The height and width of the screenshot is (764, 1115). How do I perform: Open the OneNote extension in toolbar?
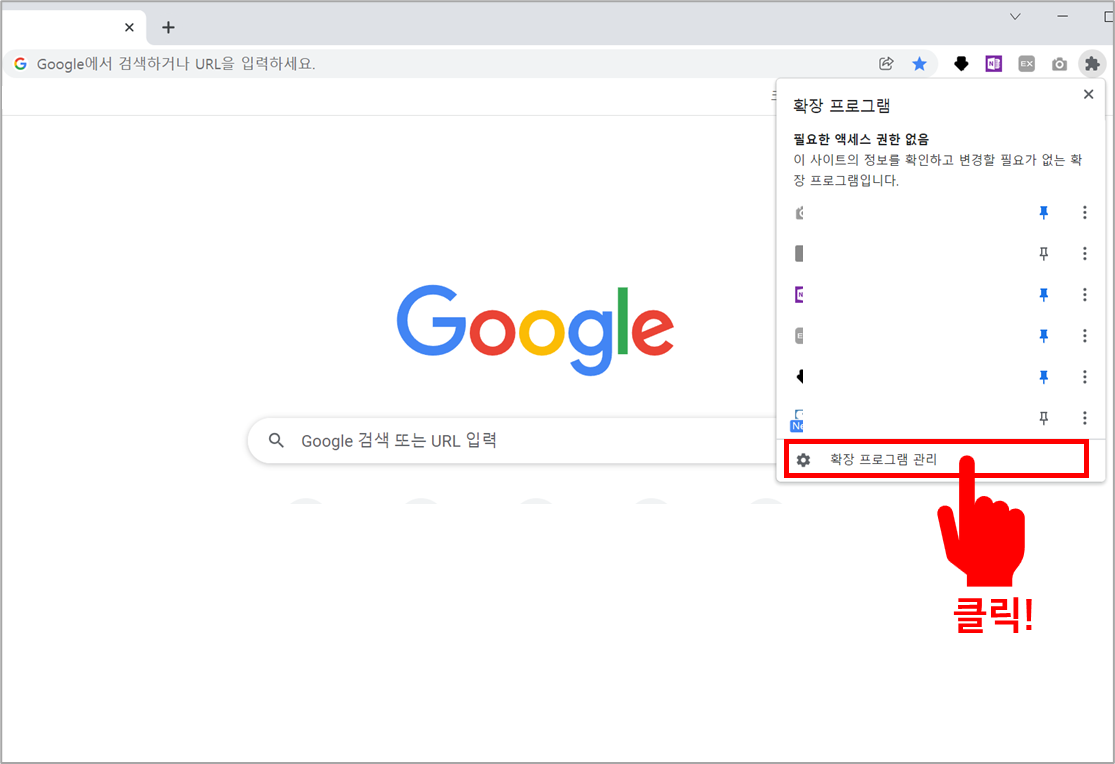pyautogui.click(x=993, y=64)
